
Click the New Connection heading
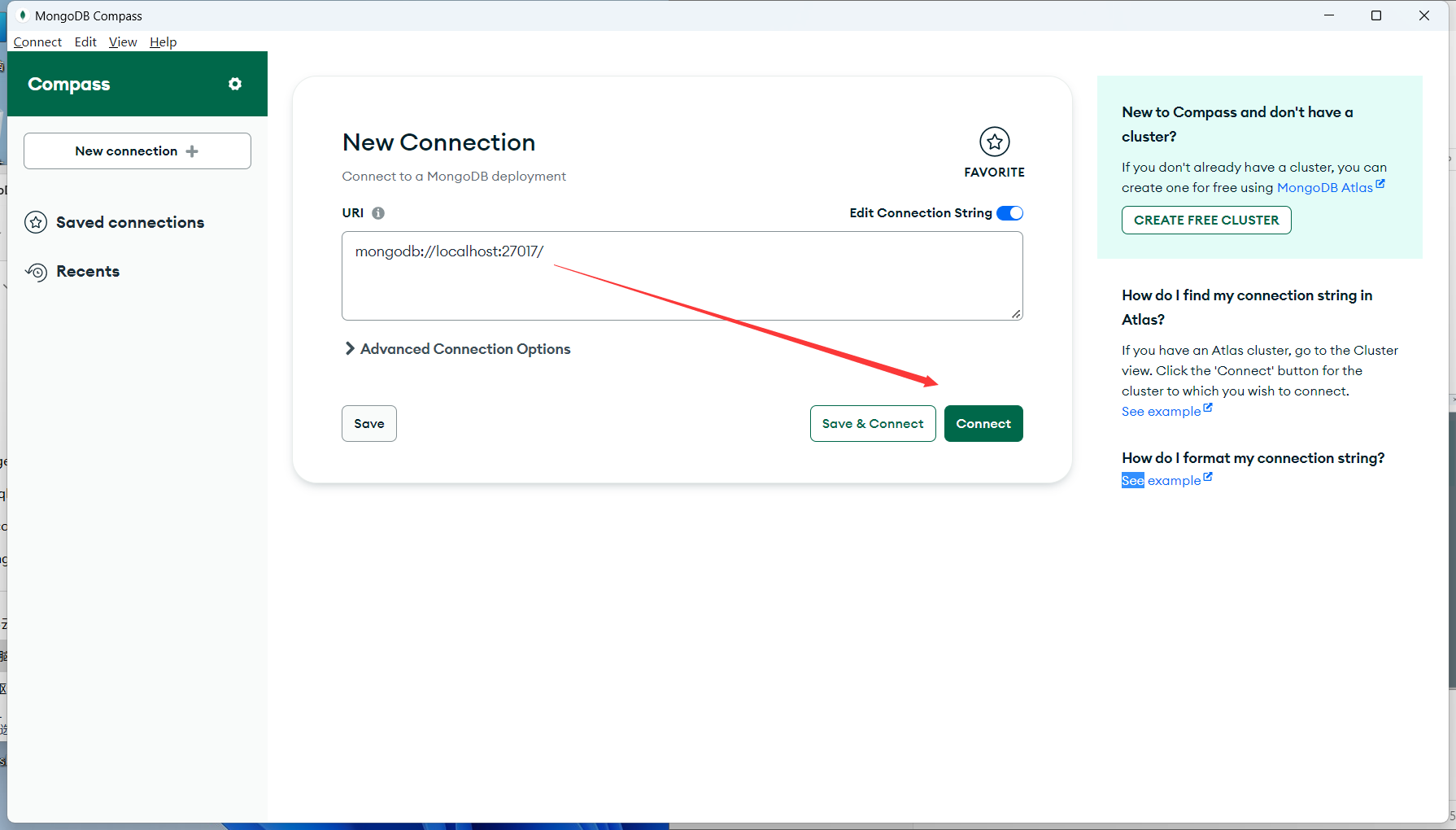pyautogui.click(x=439, y=142)
